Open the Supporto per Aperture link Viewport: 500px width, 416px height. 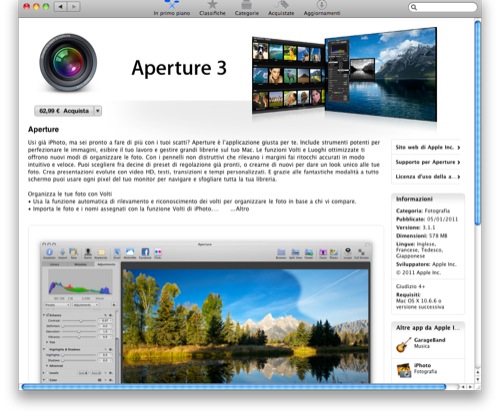point(428,162)
